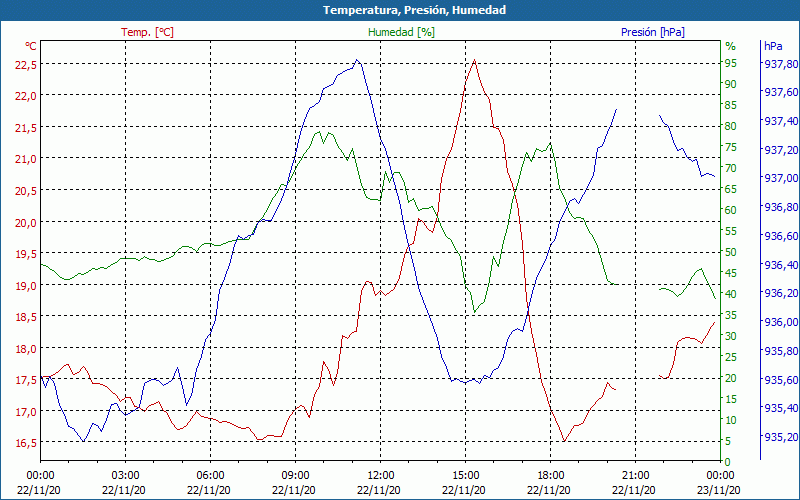The image size is (800, 500).
Task: Click the blue 'hPa' axis unit label
Action: [773, 46]
